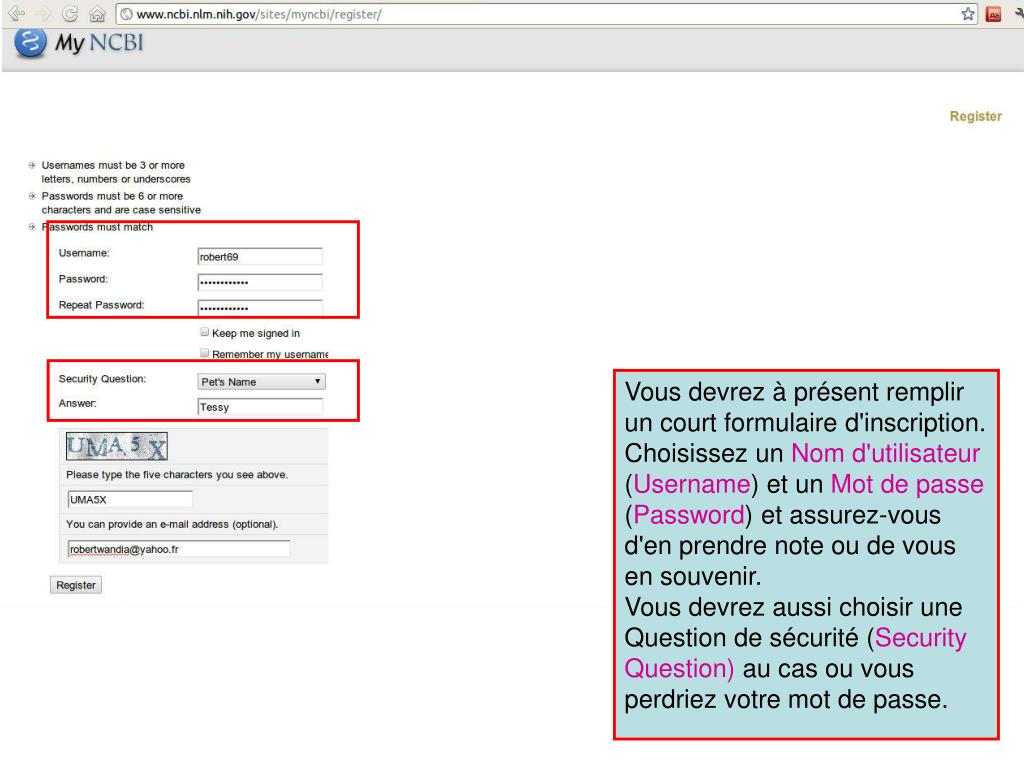Open the Security Question dropdown
This screenshot has height=768, width=1024.
(261, 381)
